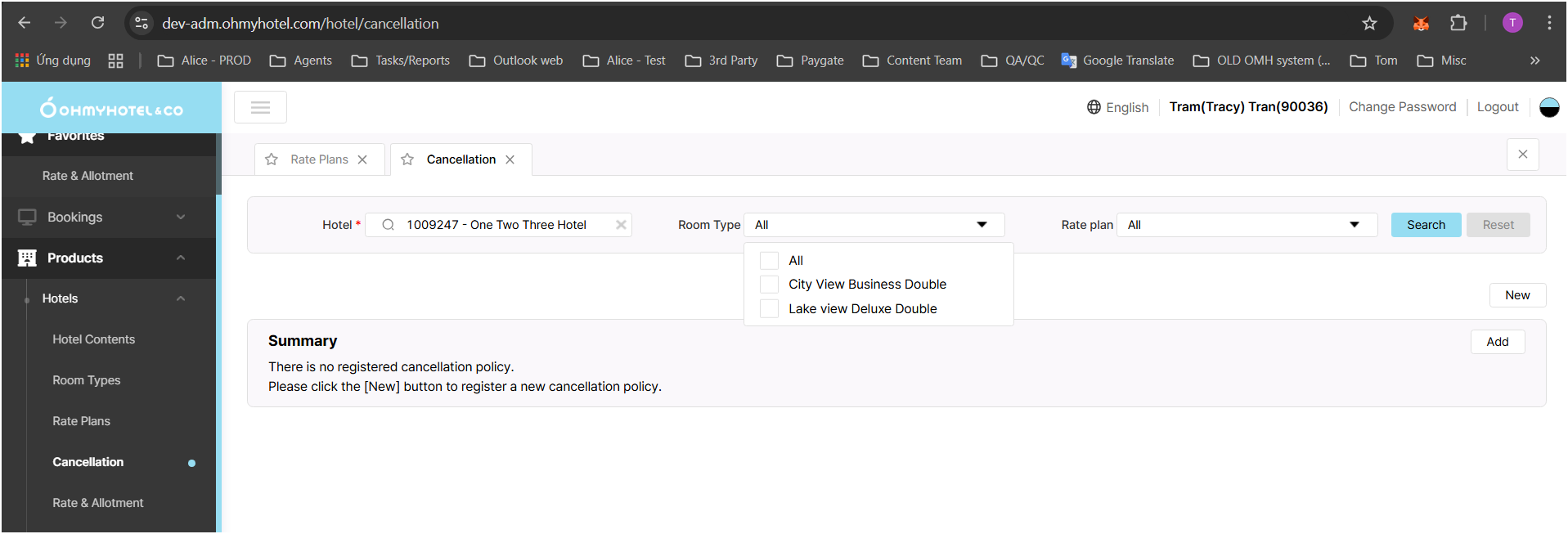Clear the hotel search field

tap(621, 225)
